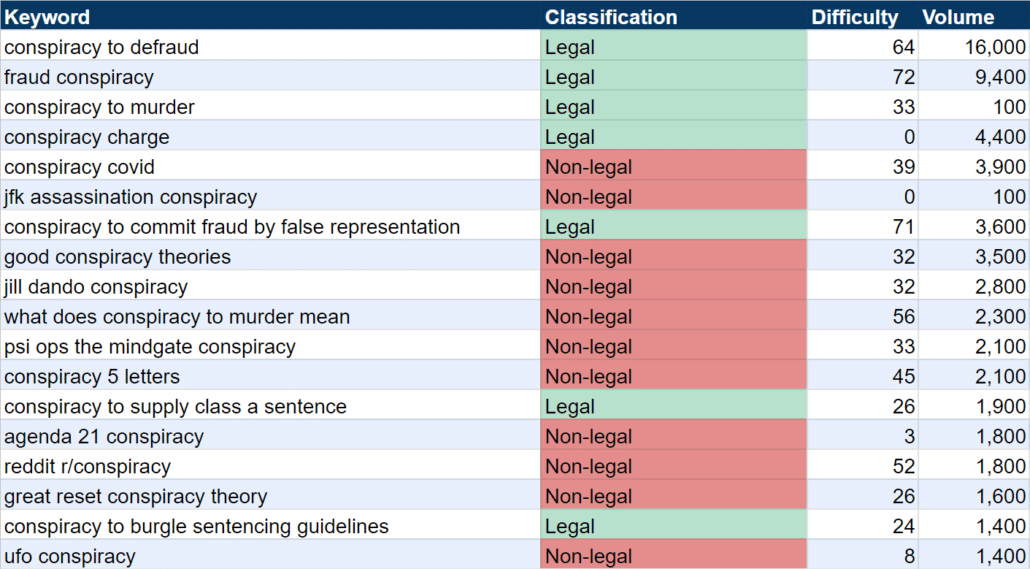Click 'what does conspiracy to murder mean'
The width and height of the screenshot is (1030, 569).
270,317
